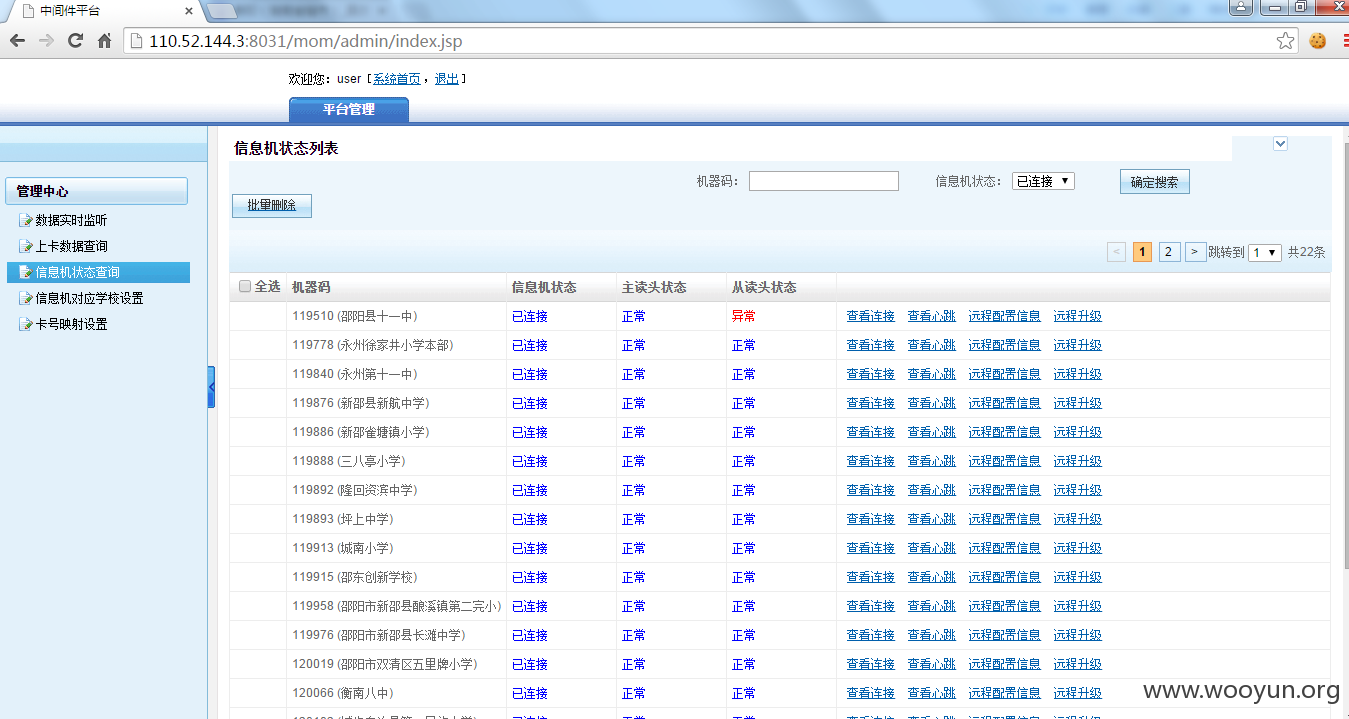Select the 平台管理 tab

(348, 110)
